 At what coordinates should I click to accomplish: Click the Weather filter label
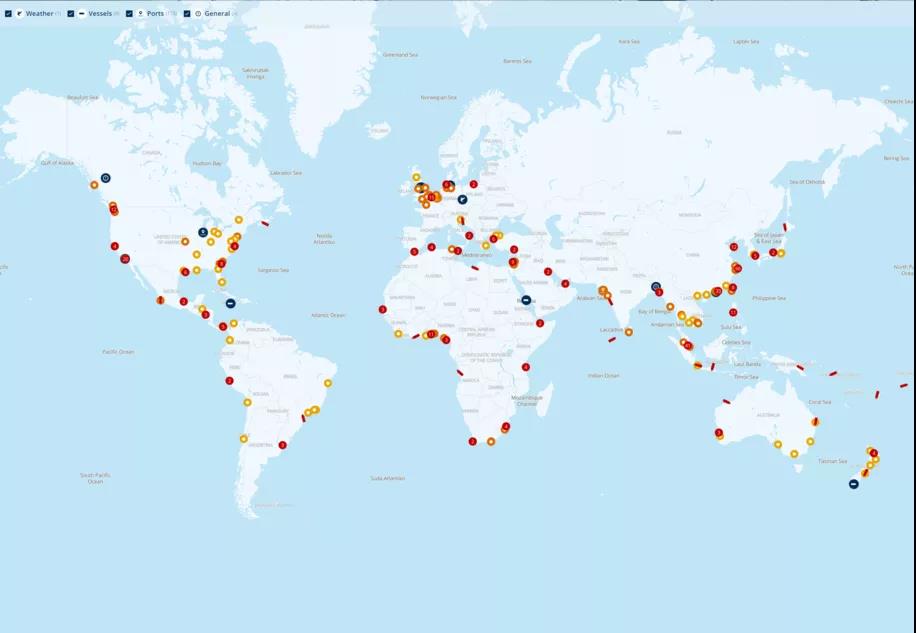pos(40,14)
